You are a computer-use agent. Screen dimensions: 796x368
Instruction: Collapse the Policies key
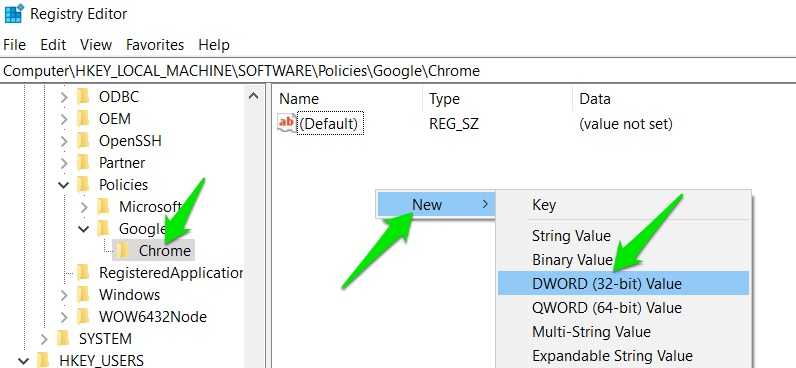pos(64,185)
